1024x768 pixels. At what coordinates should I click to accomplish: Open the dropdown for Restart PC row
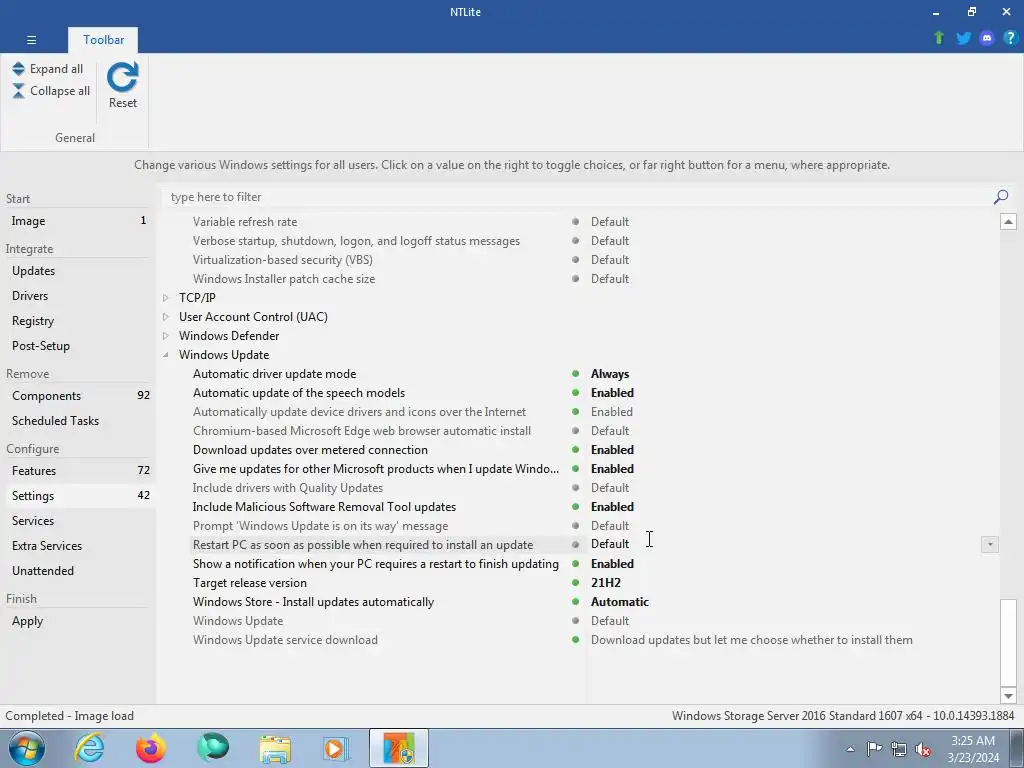pos(989,545)
